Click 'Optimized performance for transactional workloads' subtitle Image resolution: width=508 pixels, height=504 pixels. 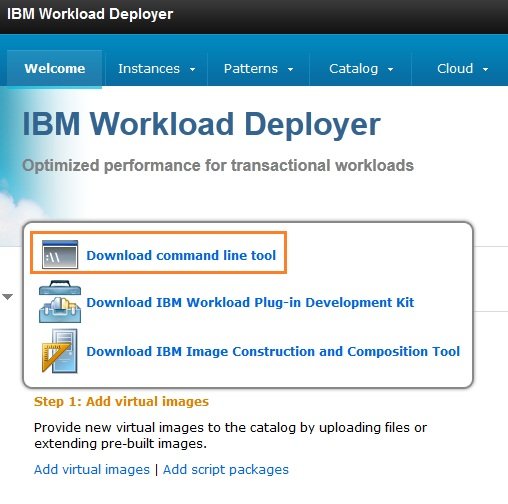pos(218,165)
